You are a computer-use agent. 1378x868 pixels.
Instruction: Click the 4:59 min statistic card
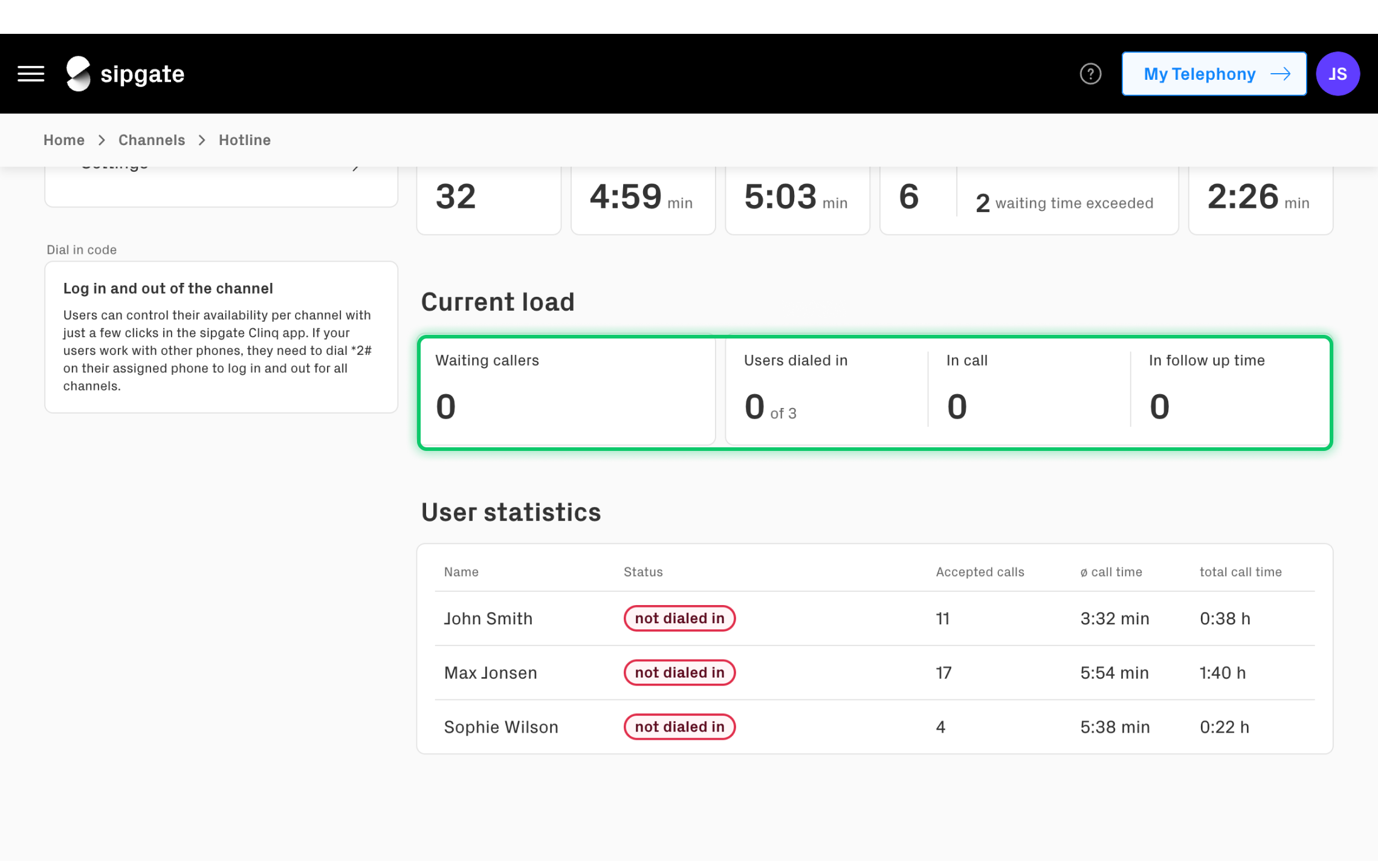(x=643, y=200)
